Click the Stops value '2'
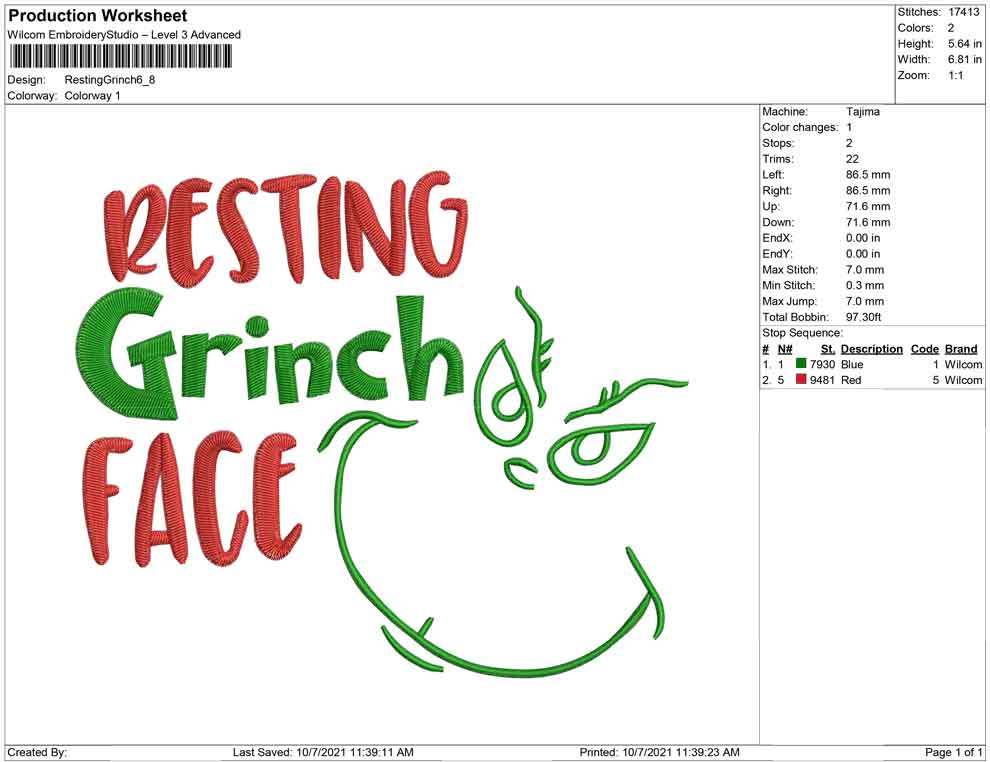Image resolution: width=990 pixels, height=762 pixels. point(849,143)
